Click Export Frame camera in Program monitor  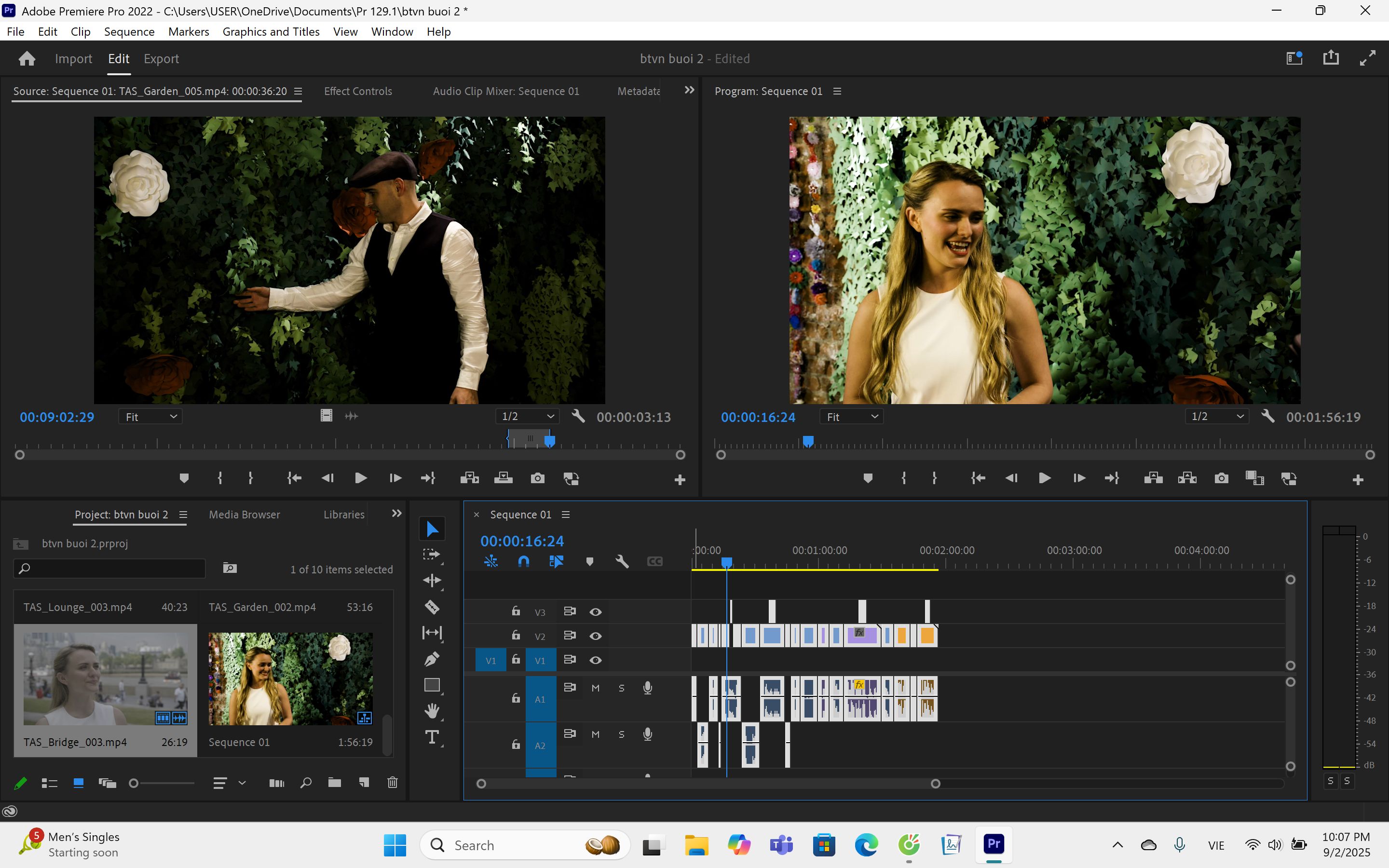1221,478
